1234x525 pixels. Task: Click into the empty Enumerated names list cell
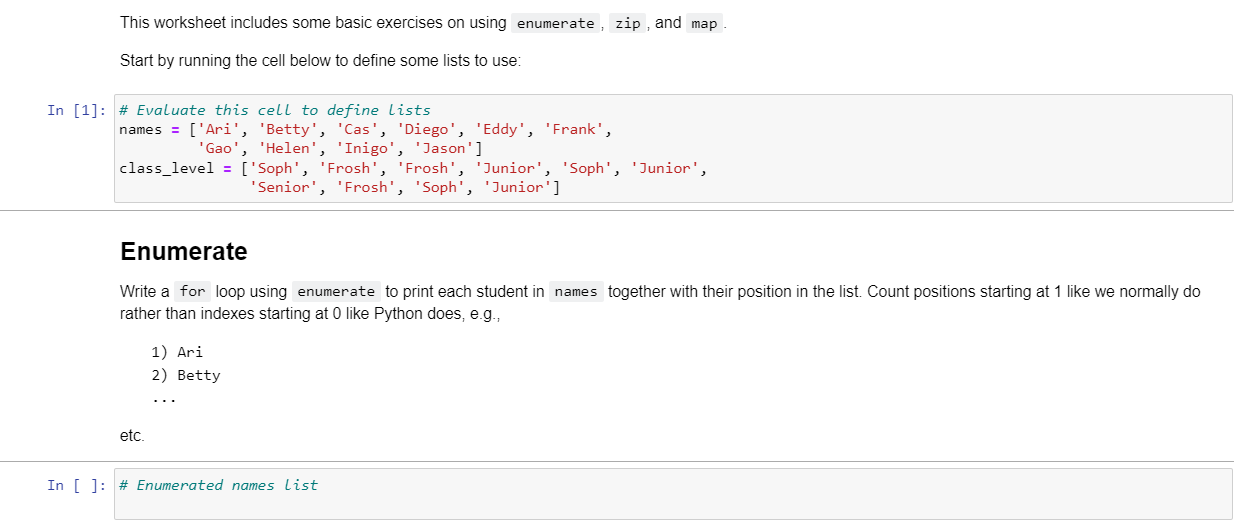(x=673, y=494)
